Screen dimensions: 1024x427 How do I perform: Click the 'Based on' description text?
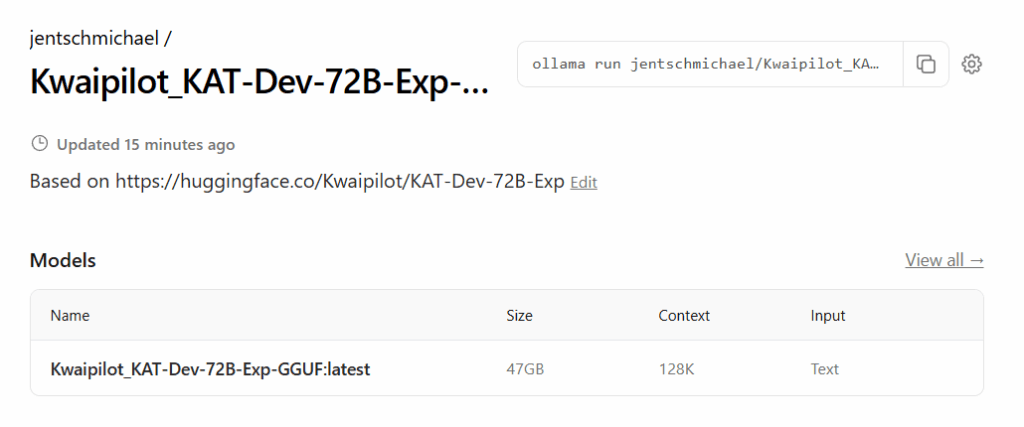[70, 182]
